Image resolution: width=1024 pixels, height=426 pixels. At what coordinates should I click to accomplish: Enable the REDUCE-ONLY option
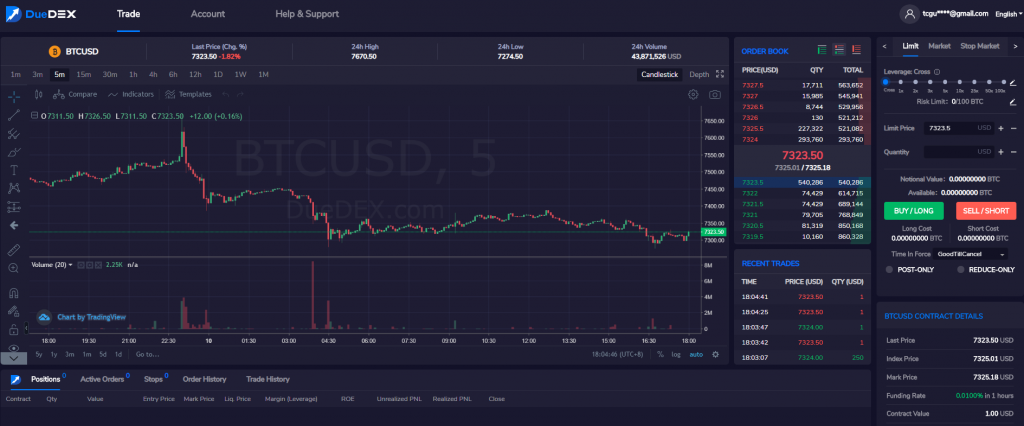pyautogui.click(x=960, y=269)
